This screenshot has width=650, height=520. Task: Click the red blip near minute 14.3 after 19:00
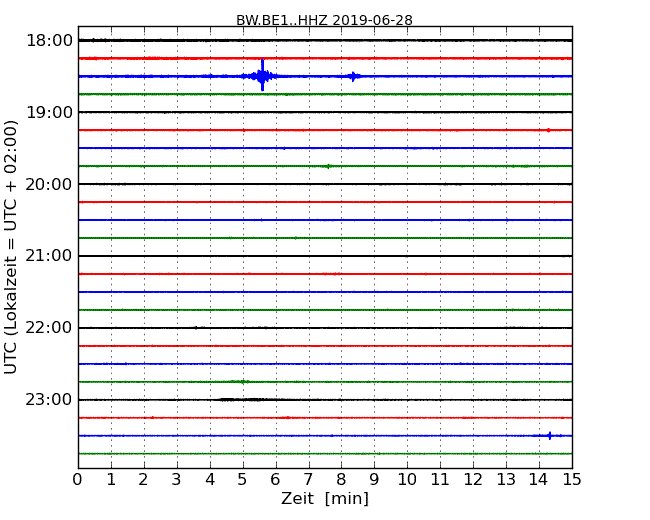[x=548, y=130]
